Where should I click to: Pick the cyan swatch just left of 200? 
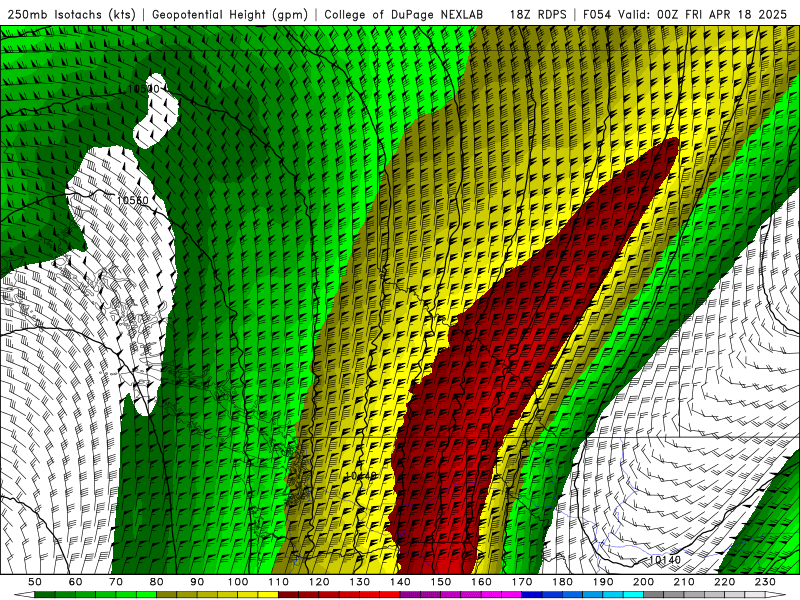633,595
